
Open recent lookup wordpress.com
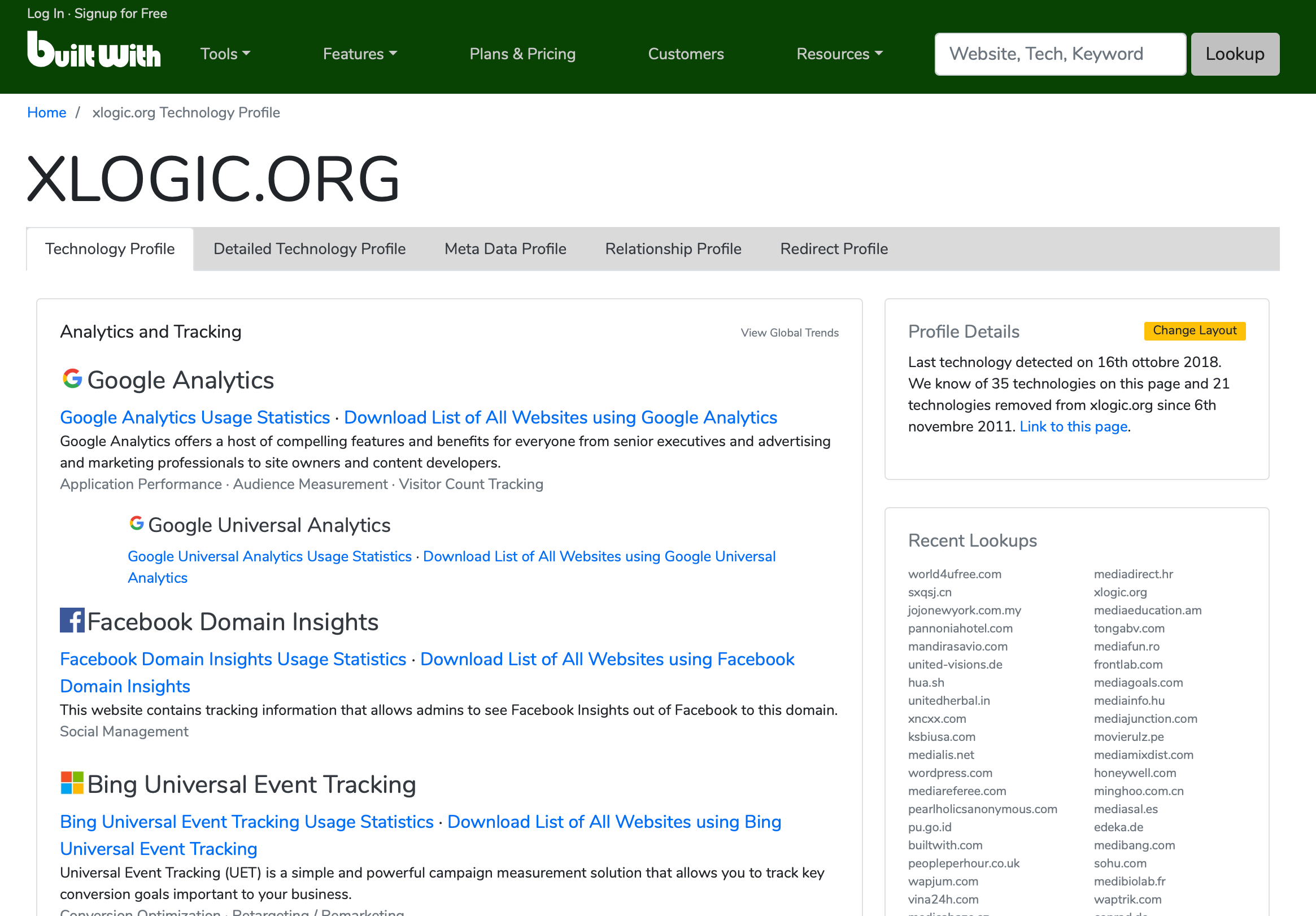click(x=951, y=773)
